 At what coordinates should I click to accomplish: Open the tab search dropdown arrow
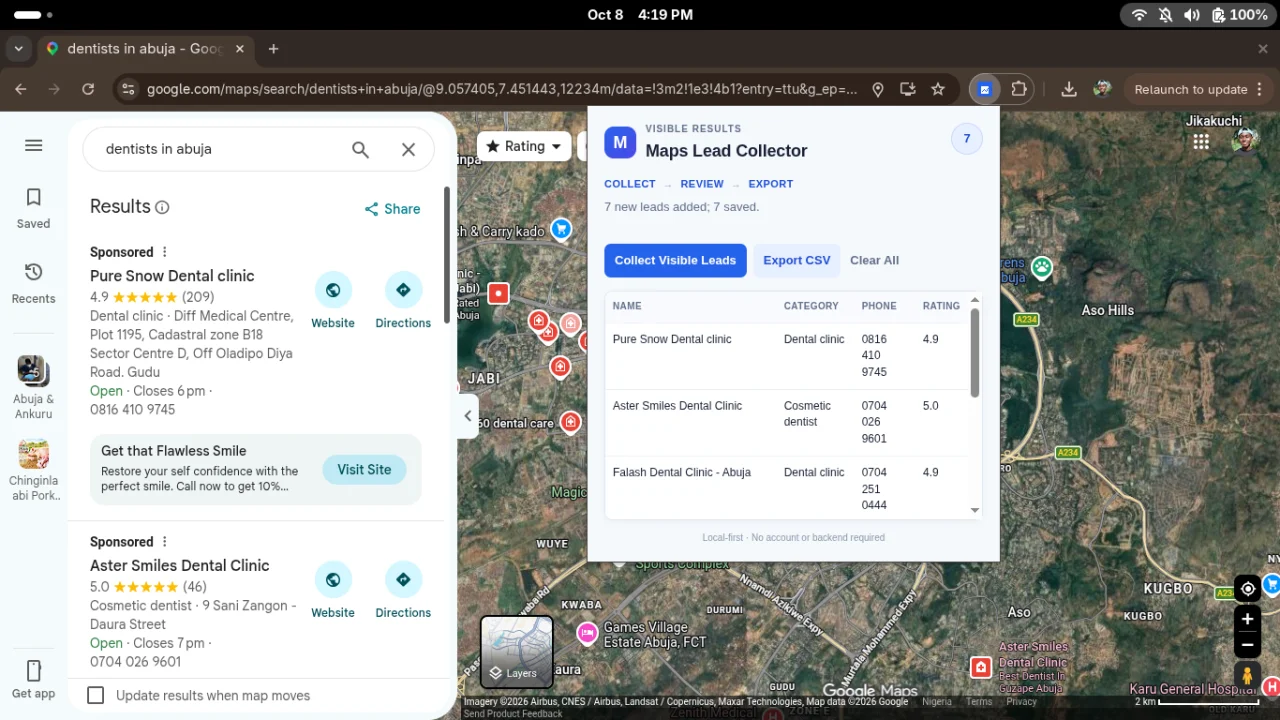coord(18,49)
